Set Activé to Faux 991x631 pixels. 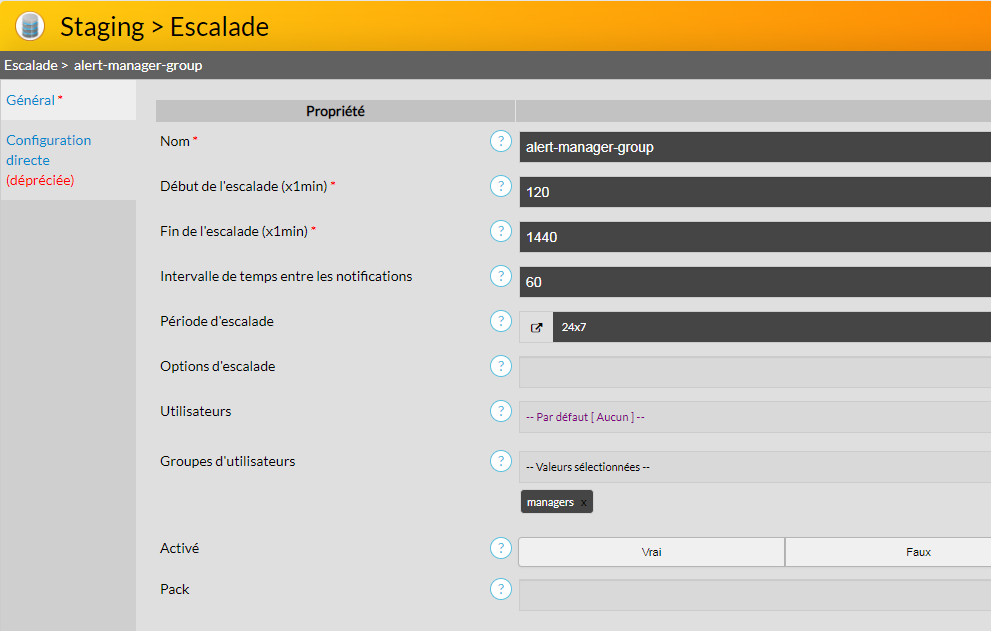pos(888,552)
